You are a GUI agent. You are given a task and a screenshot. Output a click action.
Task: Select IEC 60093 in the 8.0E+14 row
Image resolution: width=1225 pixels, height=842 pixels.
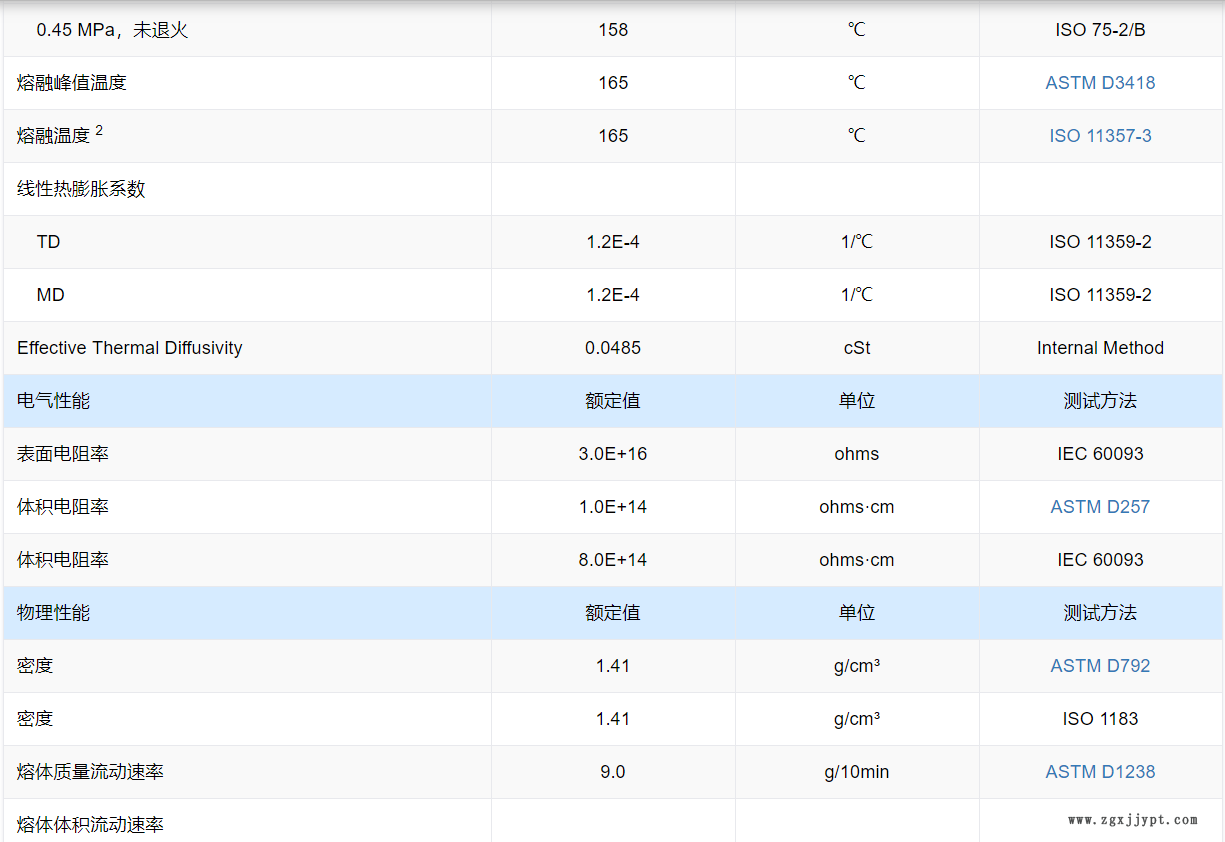1100,560
